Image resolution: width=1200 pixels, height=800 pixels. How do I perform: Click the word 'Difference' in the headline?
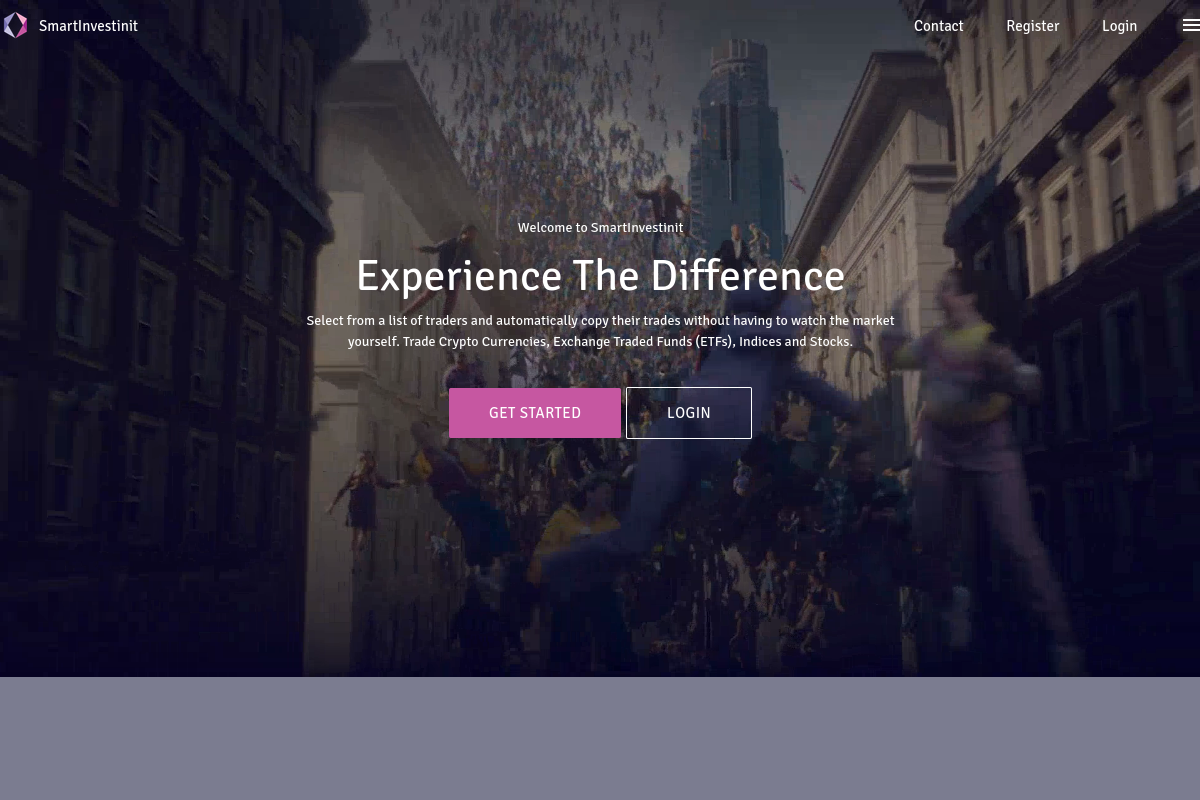pos(748,276)
